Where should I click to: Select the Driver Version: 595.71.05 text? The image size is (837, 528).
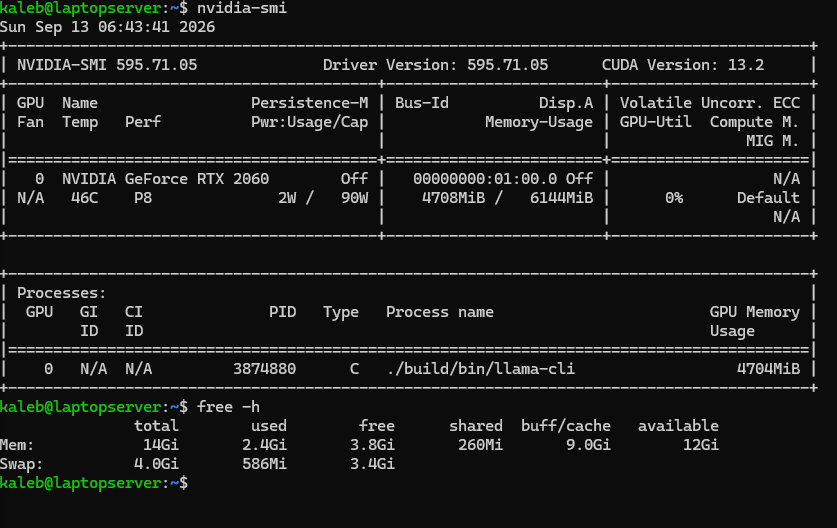(x=435, y=65)
